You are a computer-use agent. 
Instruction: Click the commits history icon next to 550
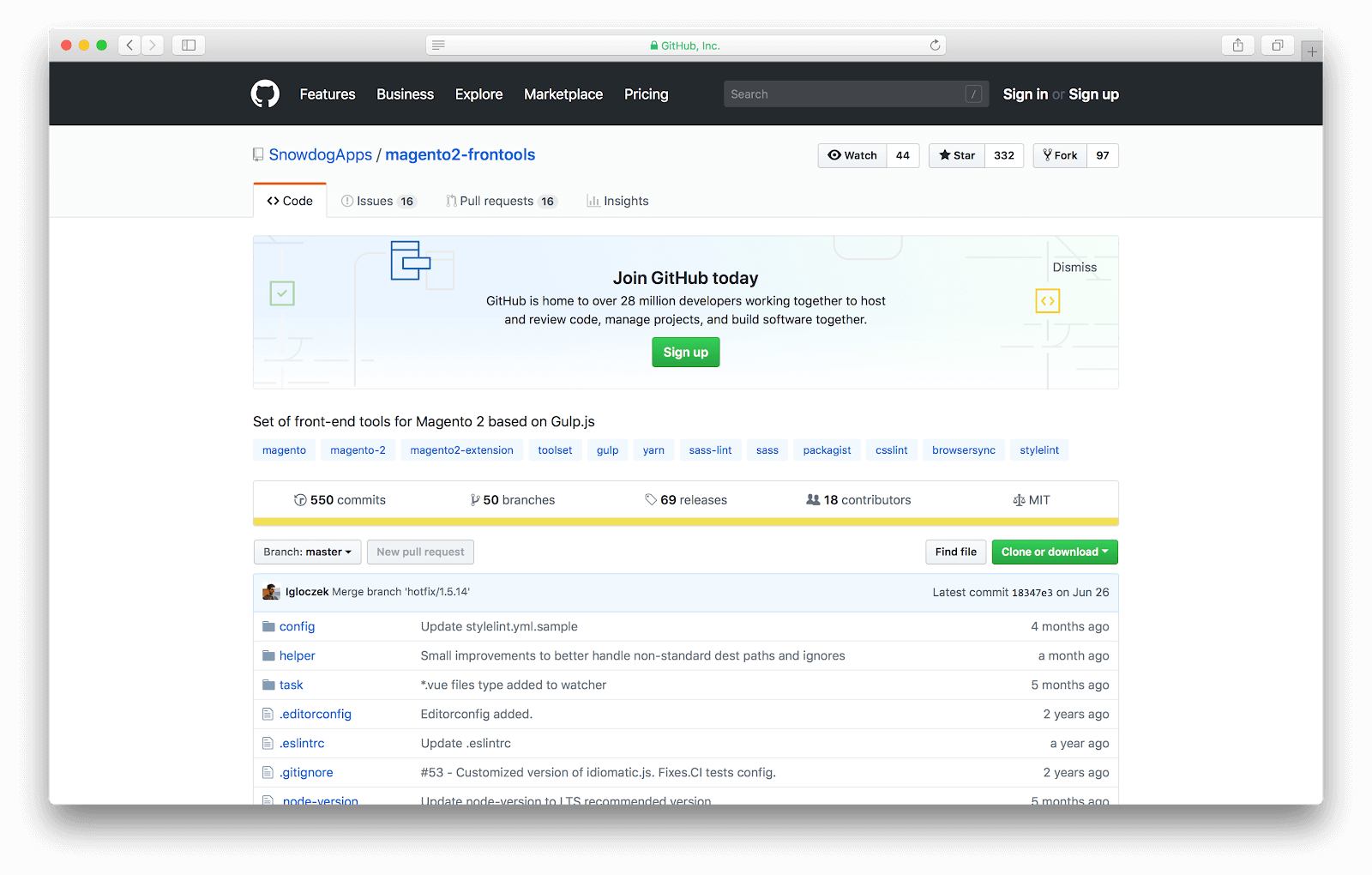[300, 500]
